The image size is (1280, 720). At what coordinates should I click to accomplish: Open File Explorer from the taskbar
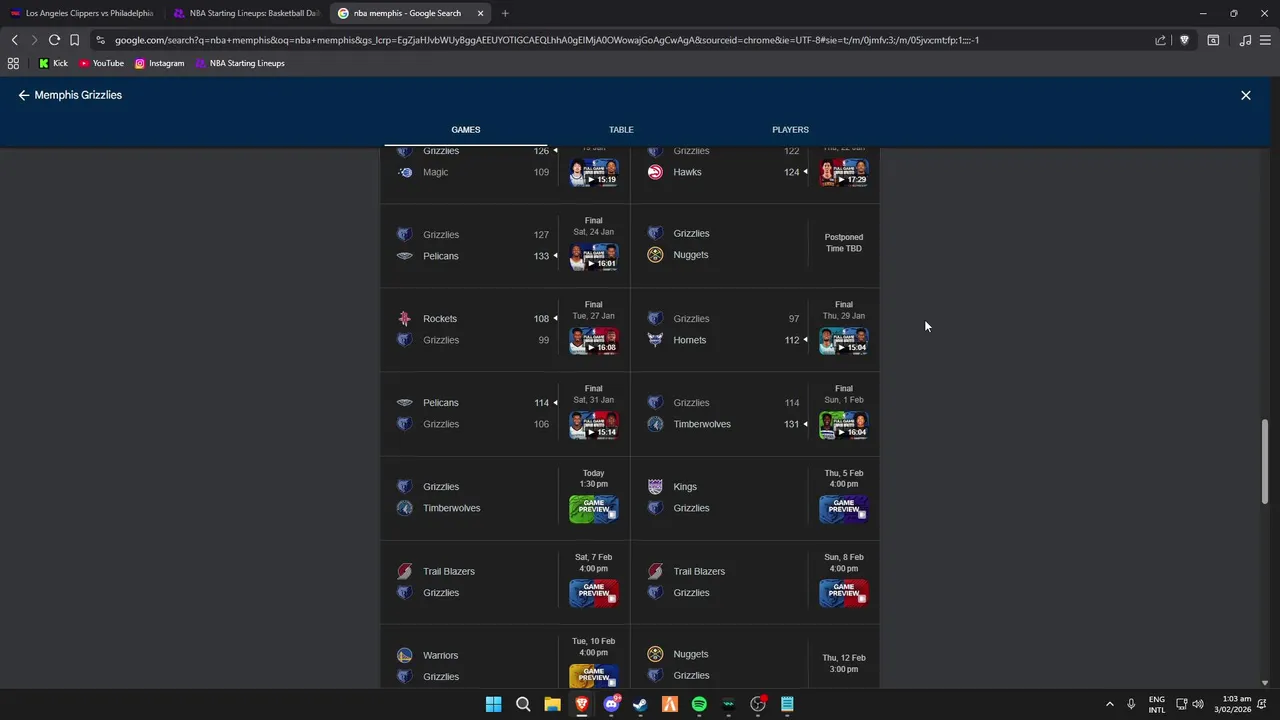tap(552, 704)
